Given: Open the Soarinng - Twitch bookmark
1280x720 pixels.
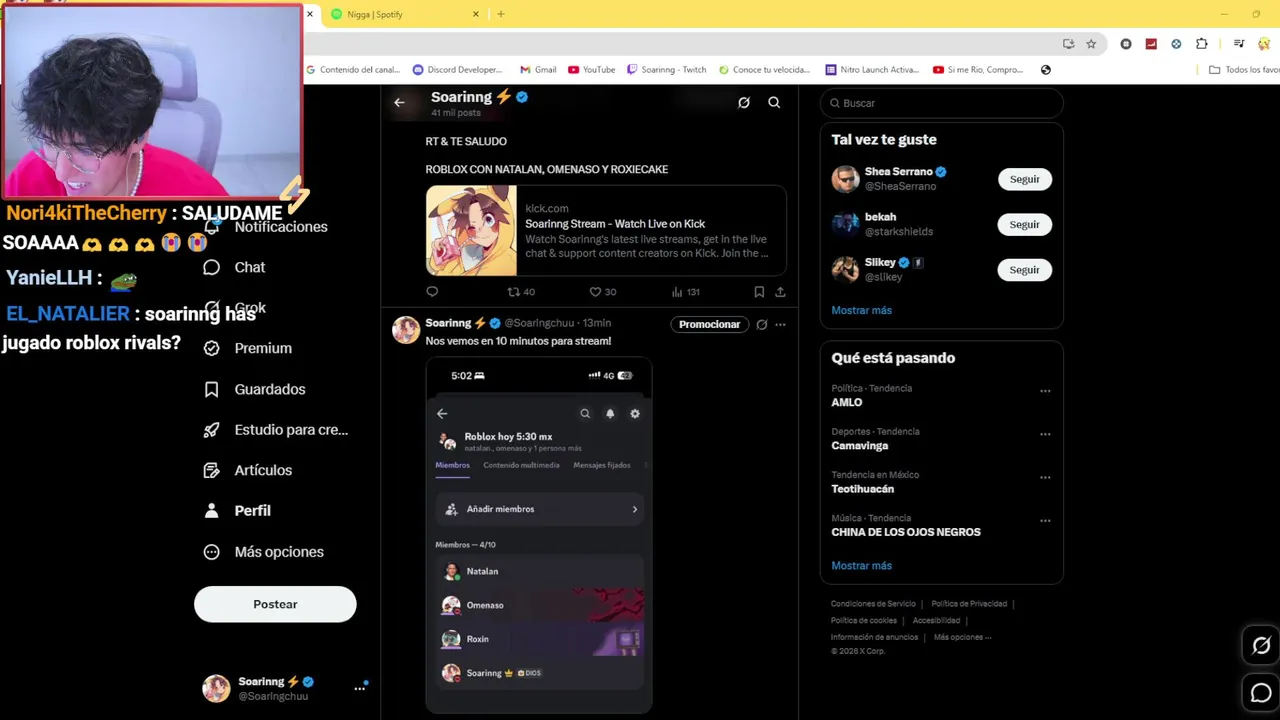Looking at the screenshot, I should (667, 70).
